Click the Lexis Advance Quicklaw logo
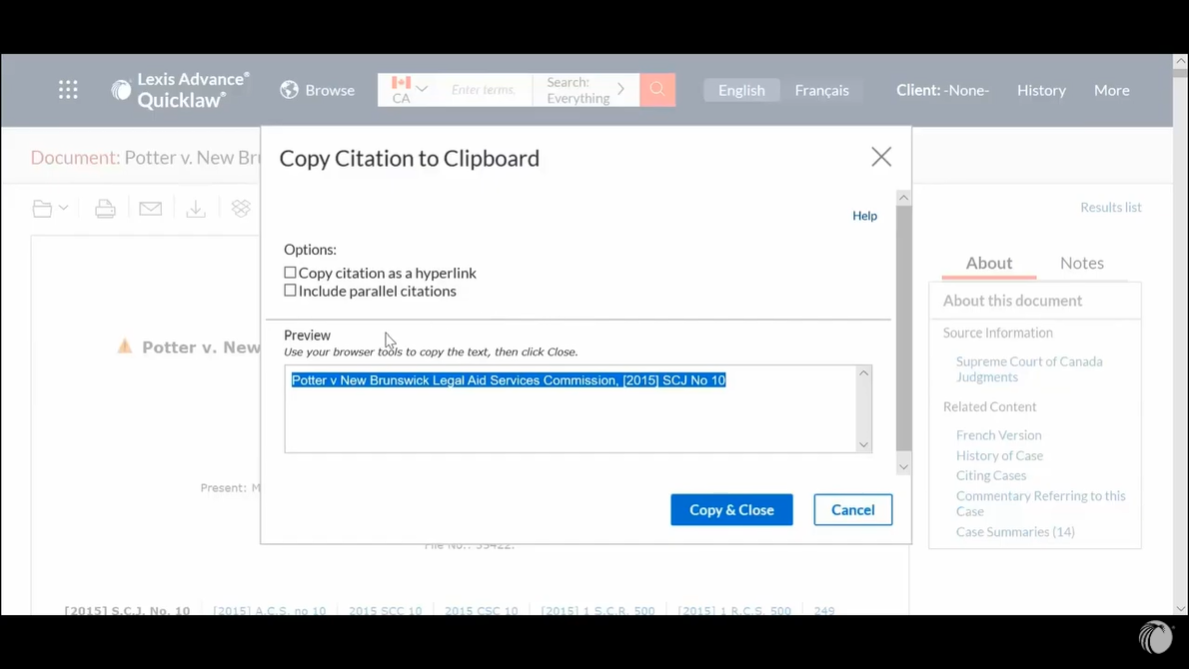This screenshot has width=1189, height=669. click(x=180, y=90)
